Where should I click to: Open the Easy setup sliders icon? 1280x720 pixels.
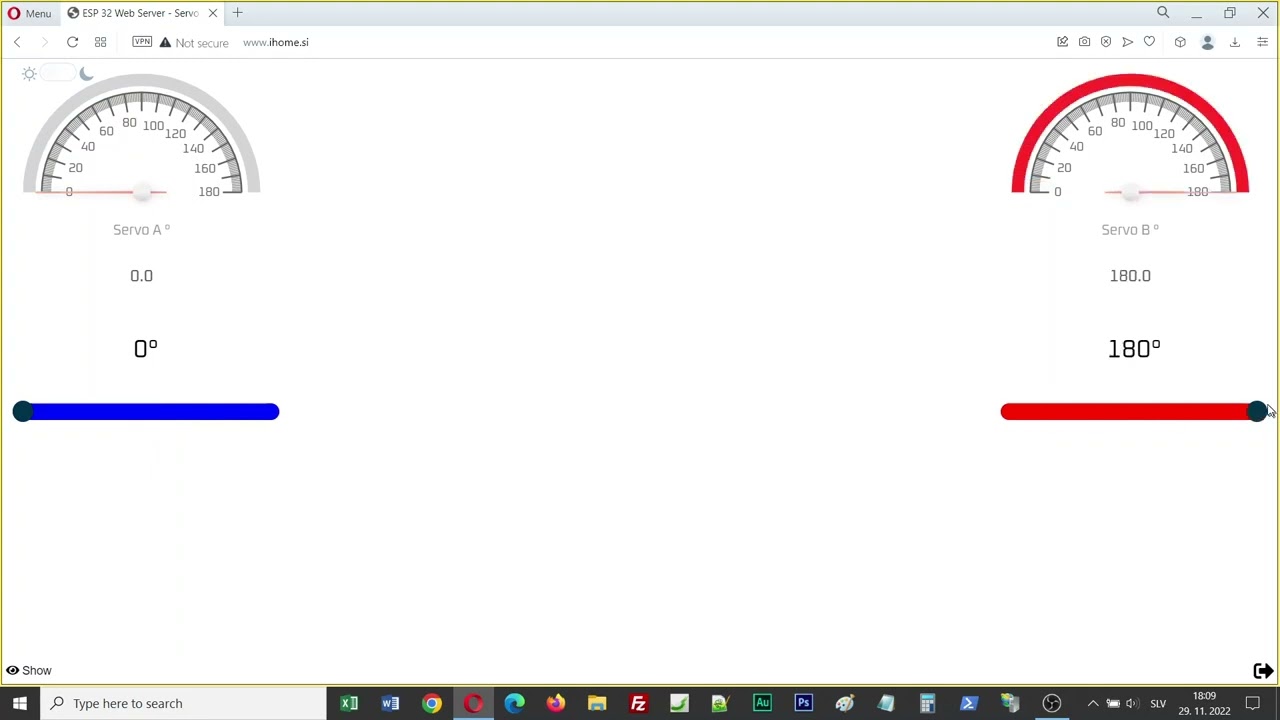[x=1262, y=42]
